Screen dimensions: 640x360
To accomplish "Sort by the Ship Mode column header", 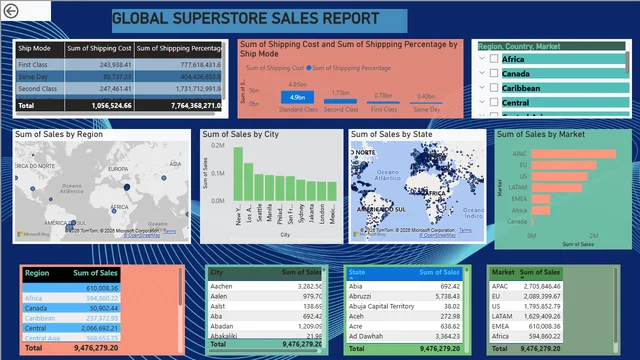I will pyautogui.click(x=40, y=49).
